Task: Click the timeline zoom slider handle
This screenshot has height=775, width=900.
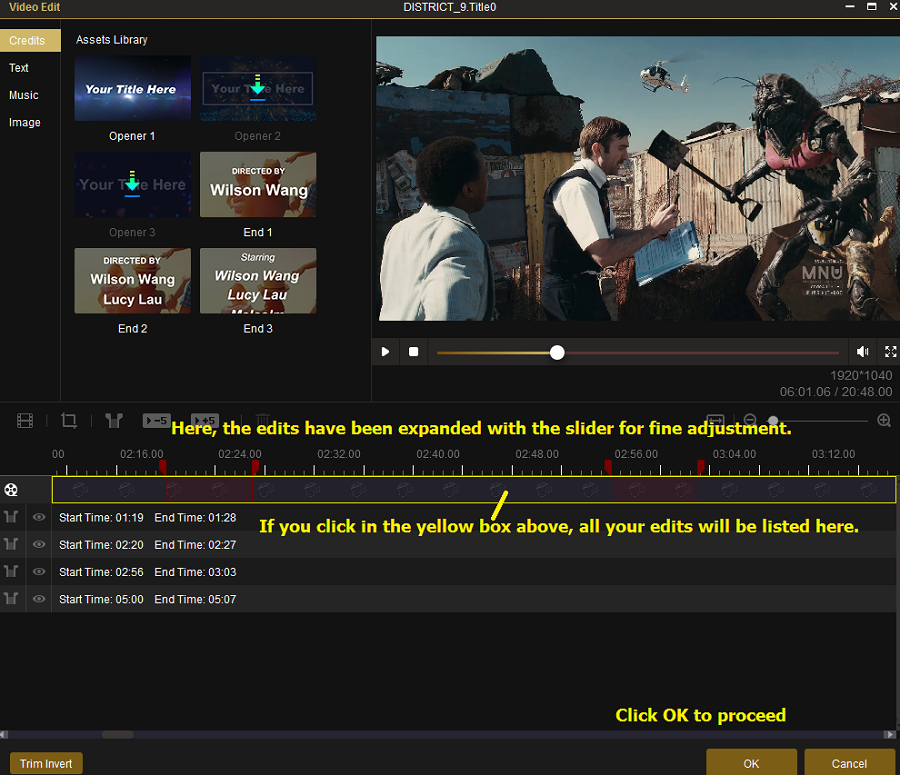Action: coord(773,421)
